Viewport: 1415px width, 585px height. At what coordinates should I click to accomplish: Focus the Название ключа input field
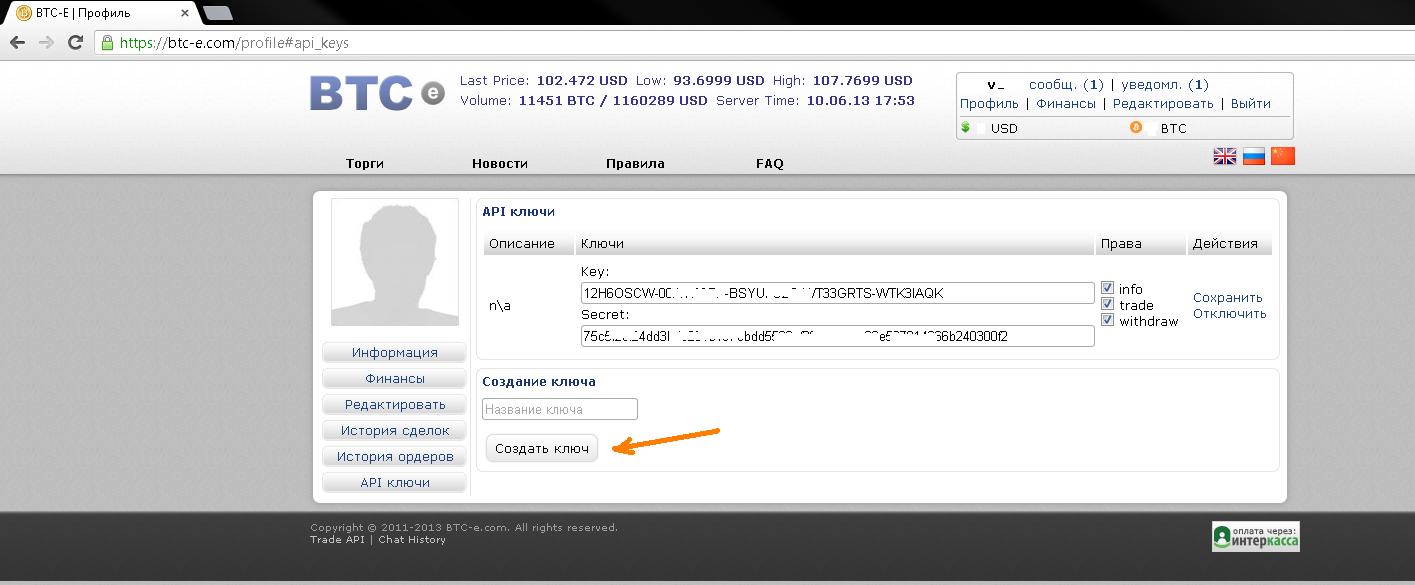[560, 409]
